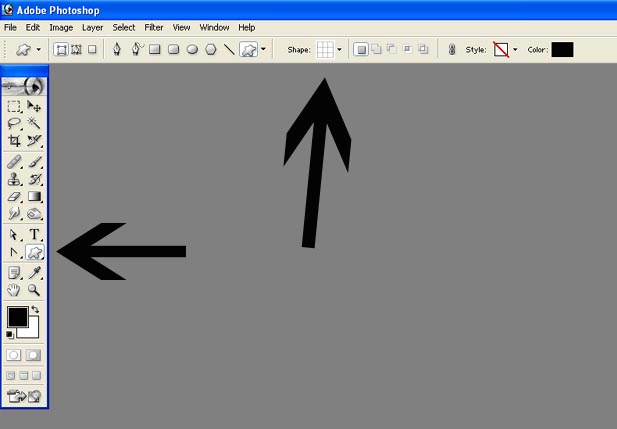The image size is (617, 429).
Task: Select the Eraser tool
Action: coord(14,196)
